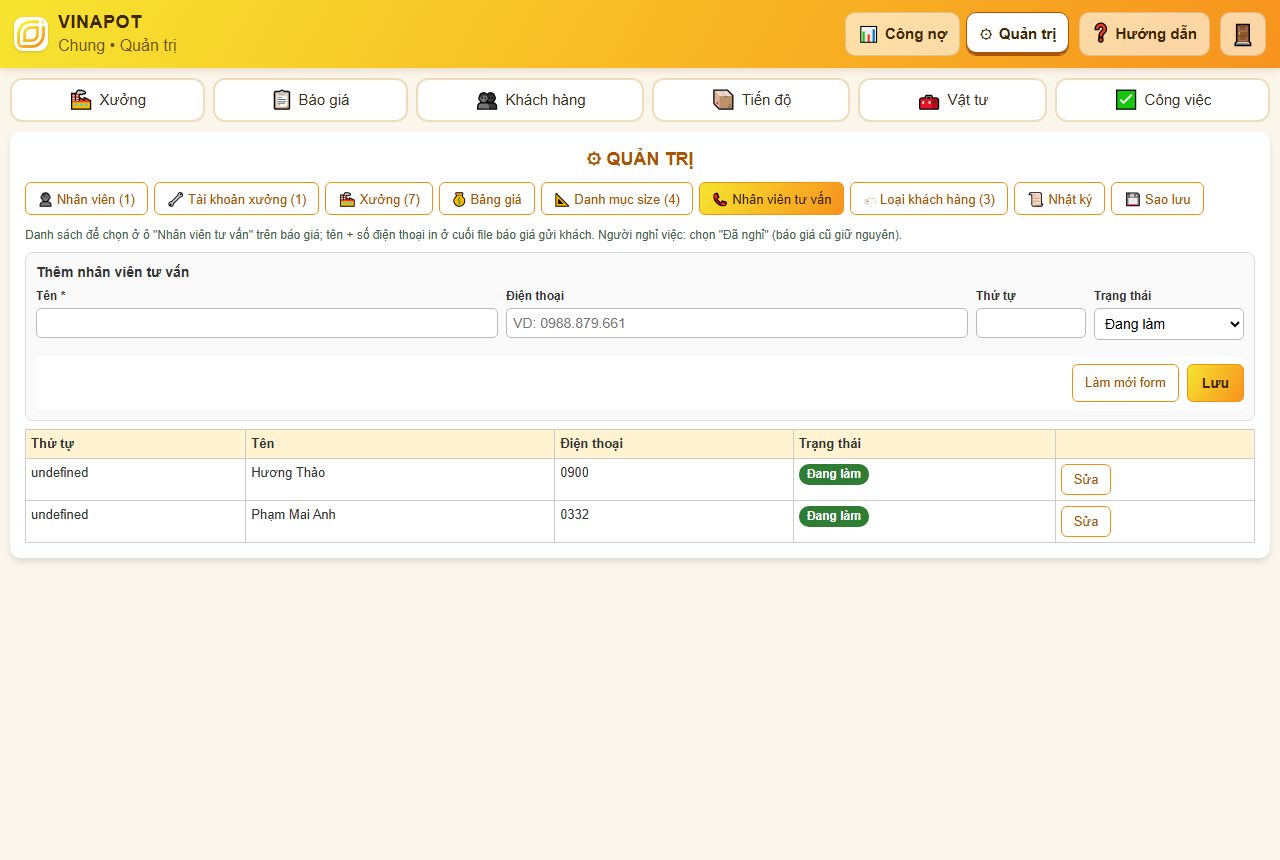Focus the Điện thoại input field
The width and height of the screenshot is (1280, 860).
[737, 323]
